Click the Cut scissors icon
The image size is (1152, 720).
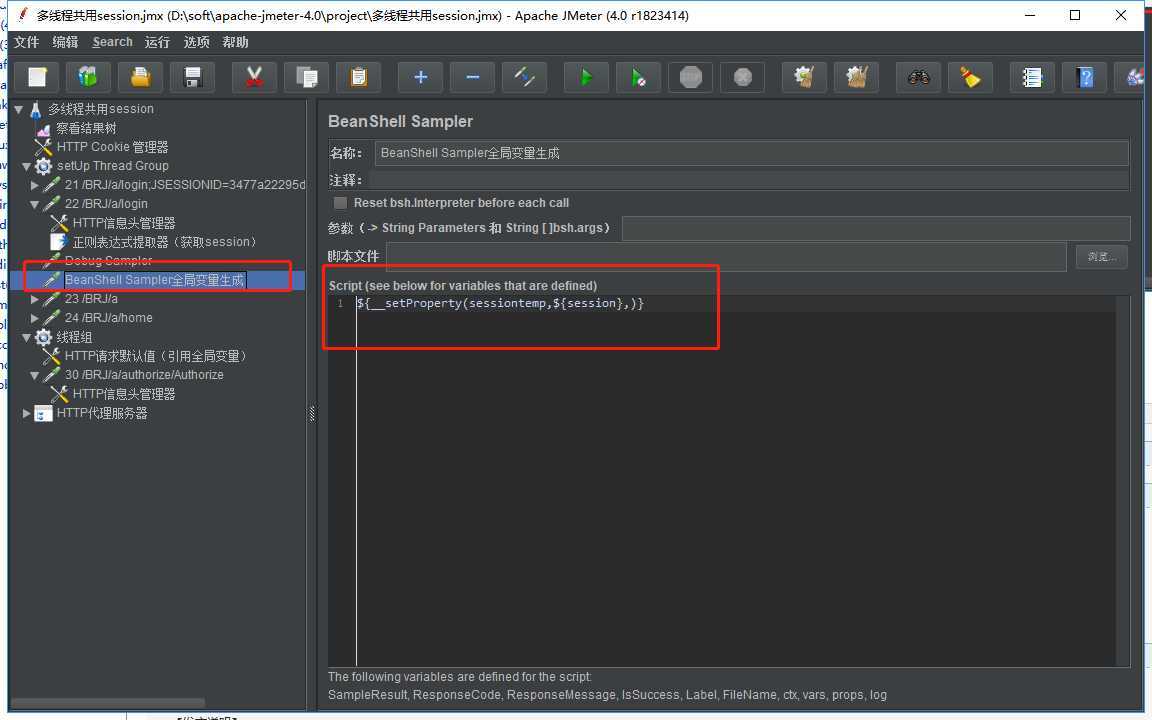[x=254, y=77]
